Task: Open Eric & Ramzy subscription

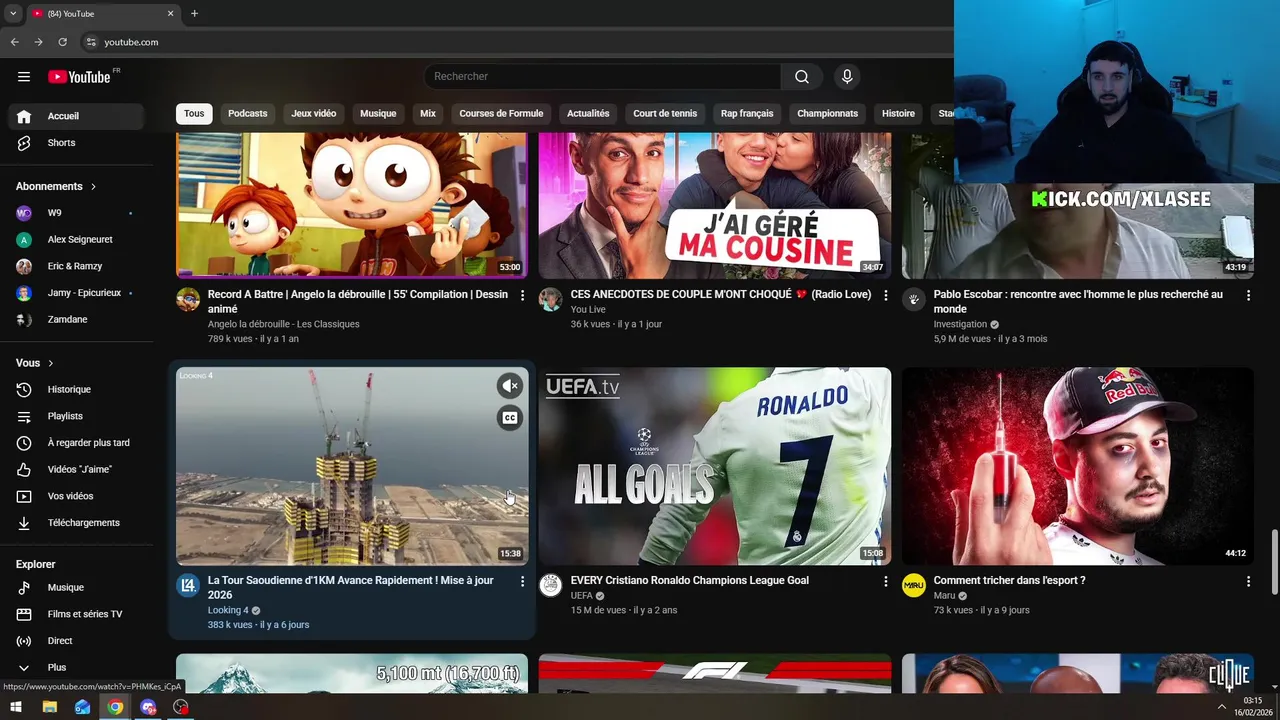Action: [x=76, y=266]
